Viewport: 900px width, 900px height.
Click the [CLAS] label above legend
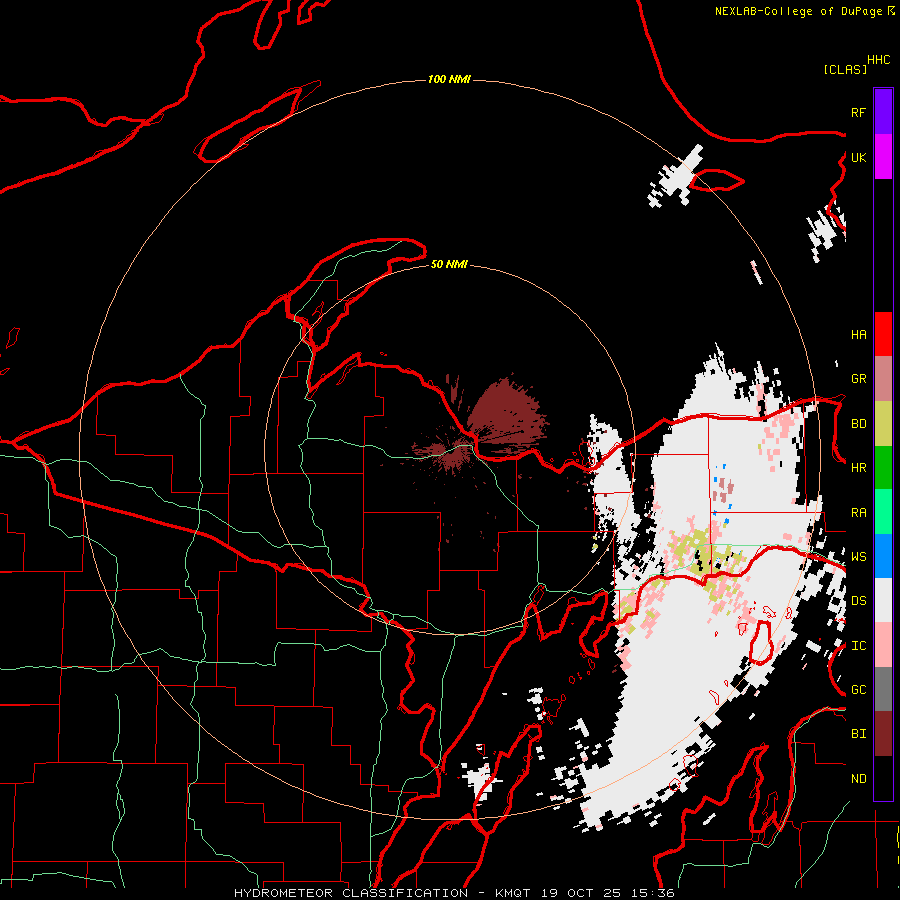point(845,69)
